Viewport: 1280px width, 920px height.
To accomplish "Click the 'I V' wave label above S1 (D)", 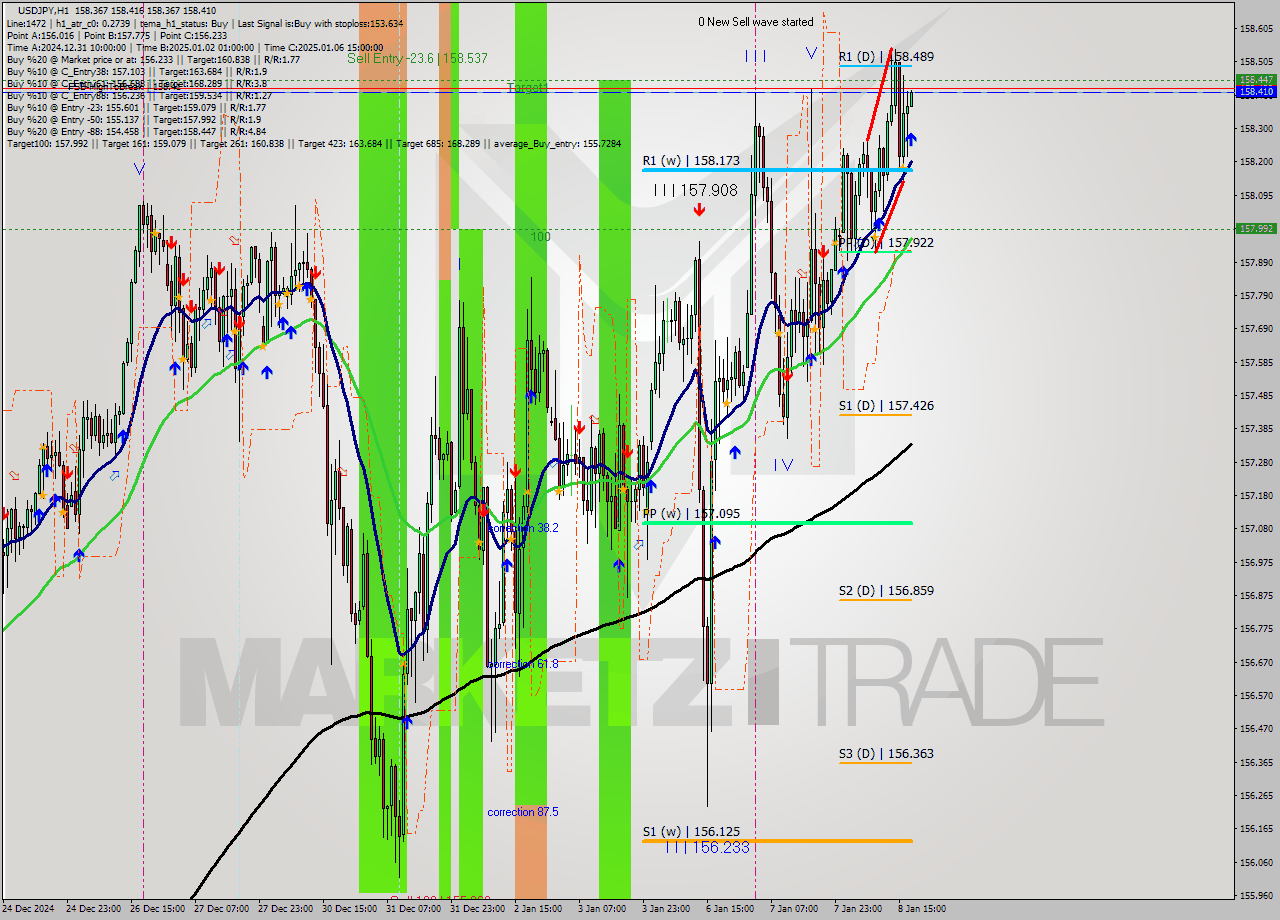I will [x=783, y=464].
